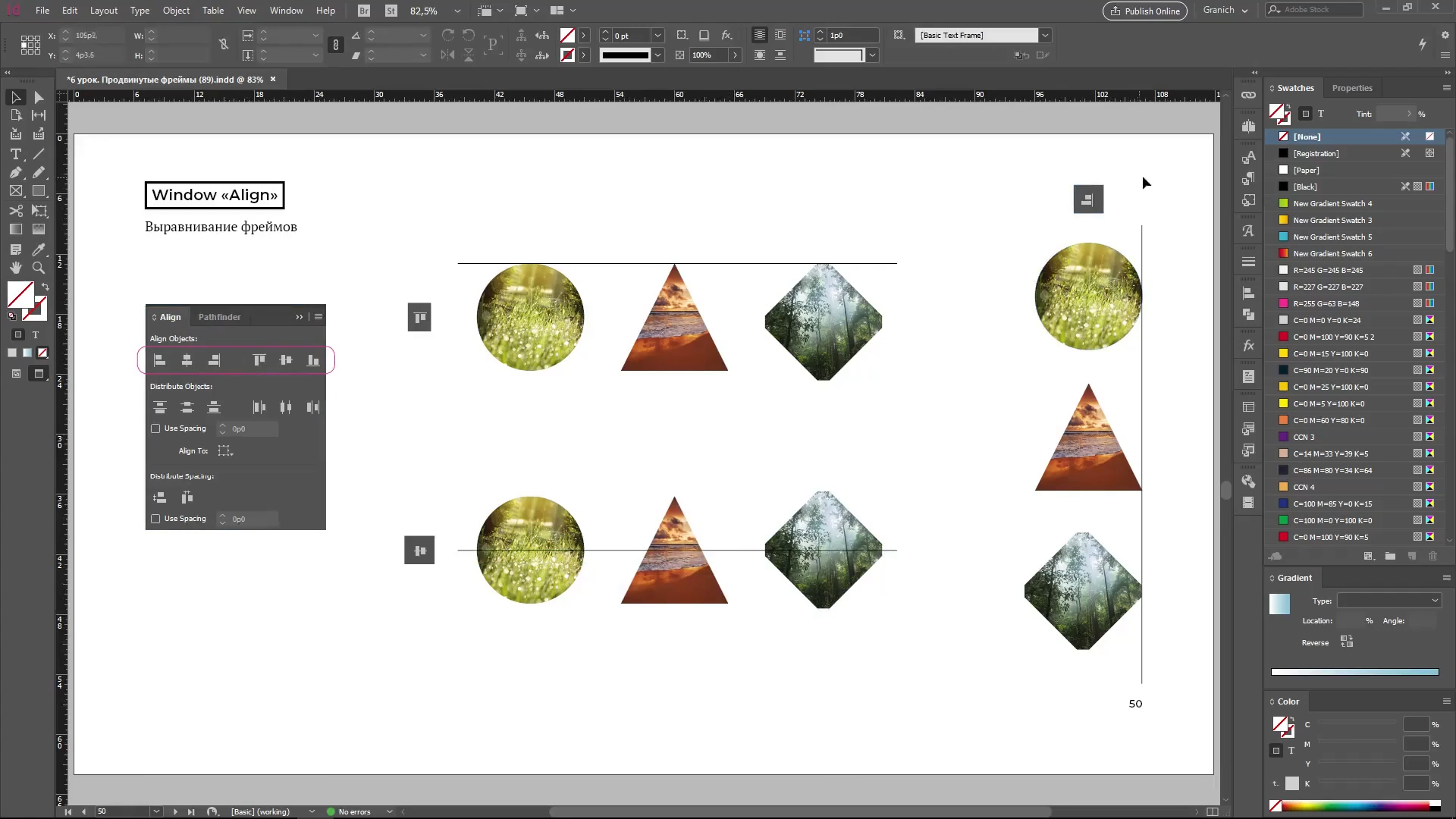Image resolution: width=1456 pixels, height=819 pixels.
Task: Enable Use Spacing under Distribute Objects
Action: point(155,428)
